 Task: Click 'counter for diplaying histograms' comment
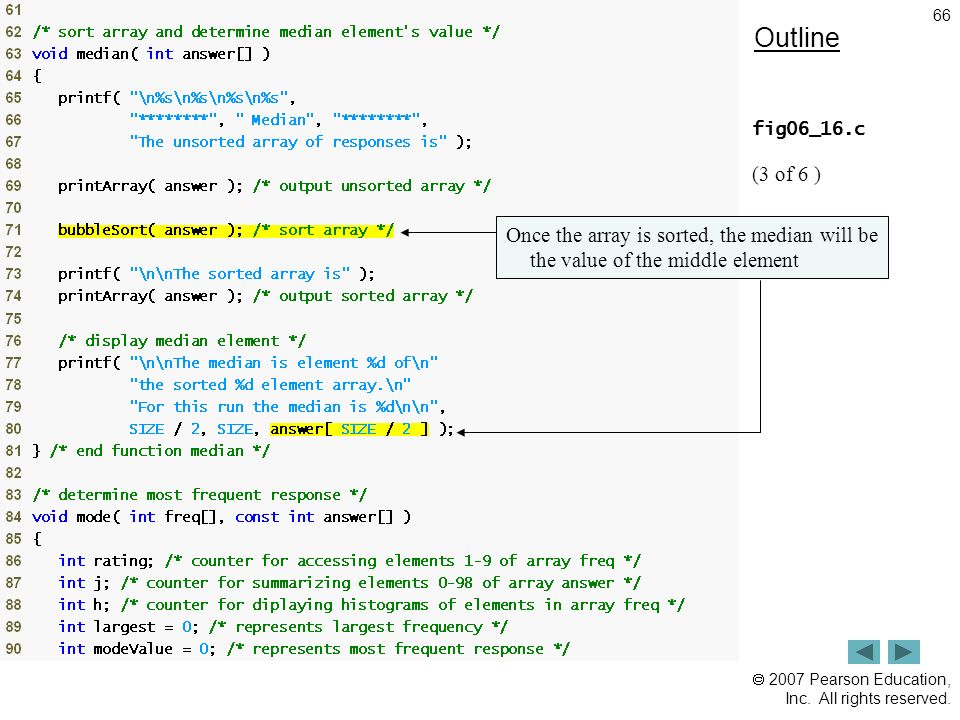click(403, 605)
